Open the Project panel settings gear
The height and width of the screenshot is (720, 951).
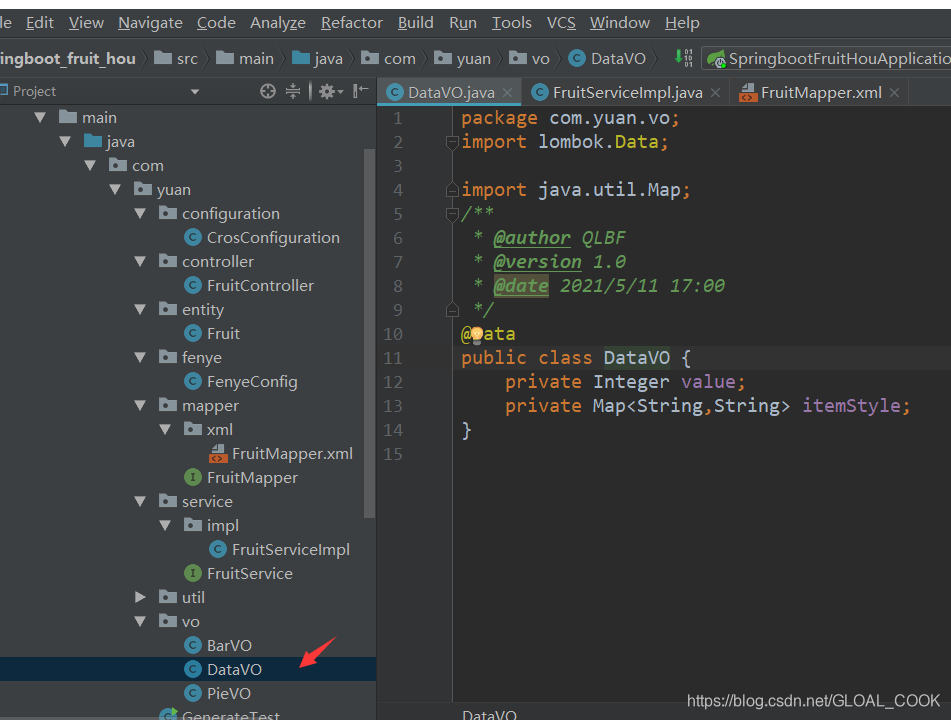(331, 91)
